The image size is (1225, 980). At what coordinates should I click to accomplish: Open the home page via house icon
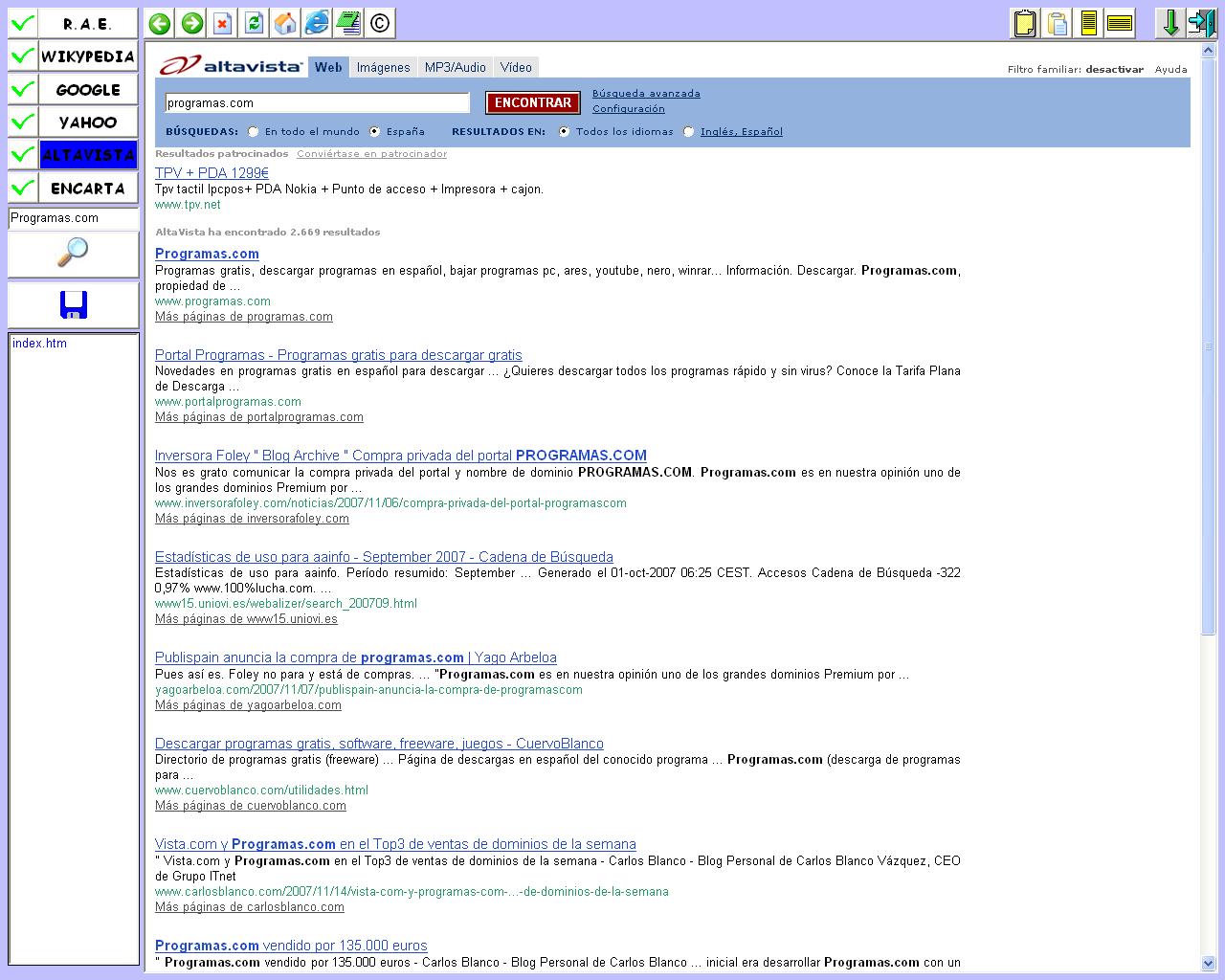tap(285, 23)
